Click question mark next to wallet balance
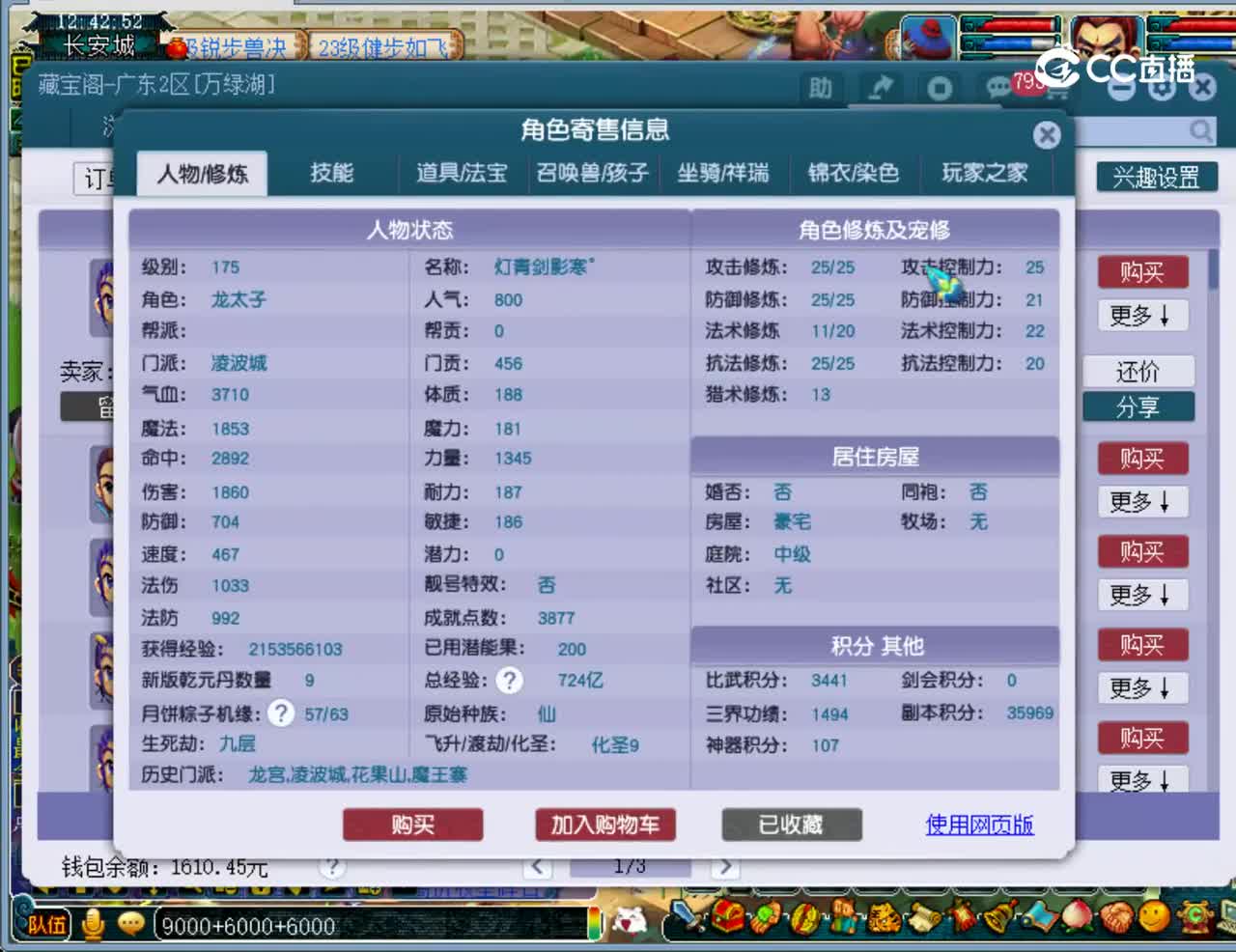1236x952 pixels. (x=331, y=866)
